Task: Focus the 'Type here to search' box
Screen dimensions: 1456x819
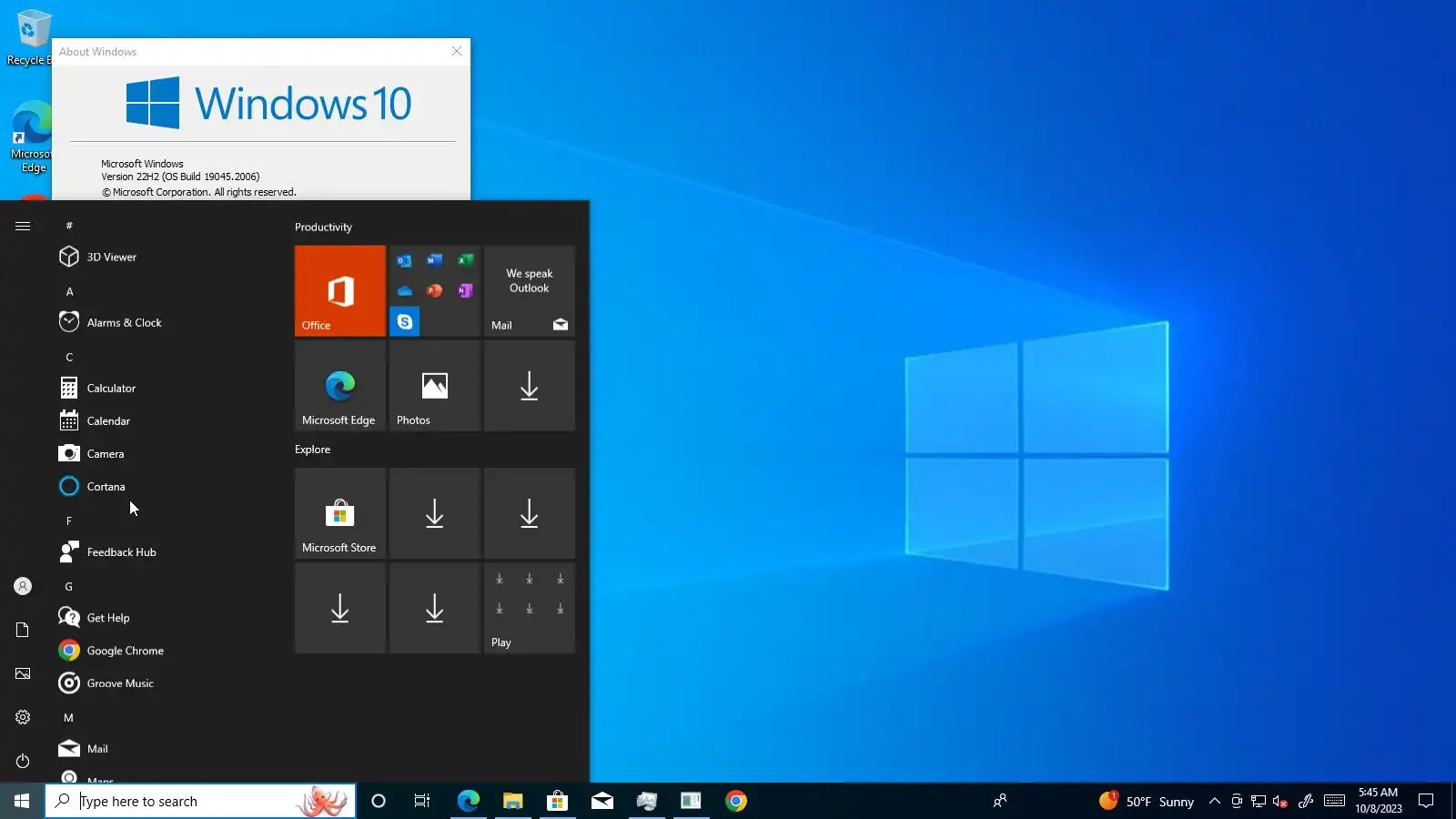Action: [200, 801]
